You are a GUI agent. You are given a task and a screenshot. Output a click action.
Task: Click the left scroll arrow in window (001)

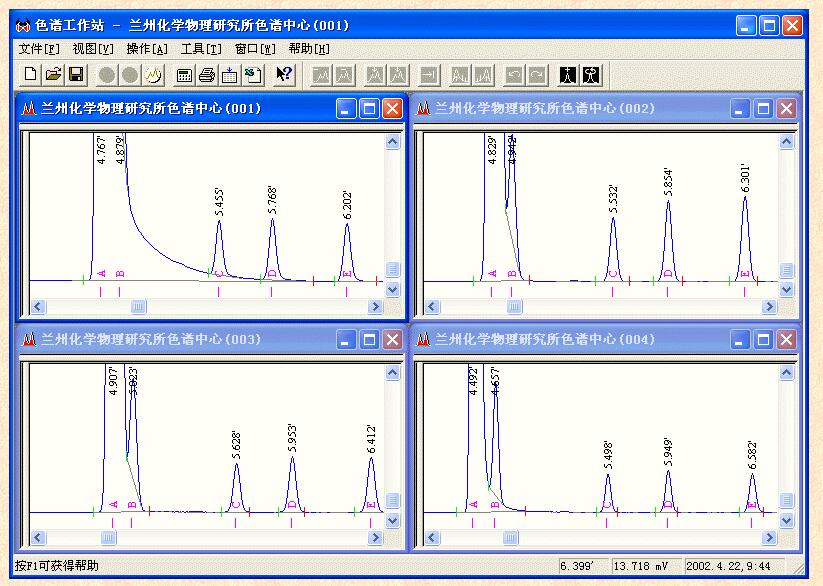point(38,306)
